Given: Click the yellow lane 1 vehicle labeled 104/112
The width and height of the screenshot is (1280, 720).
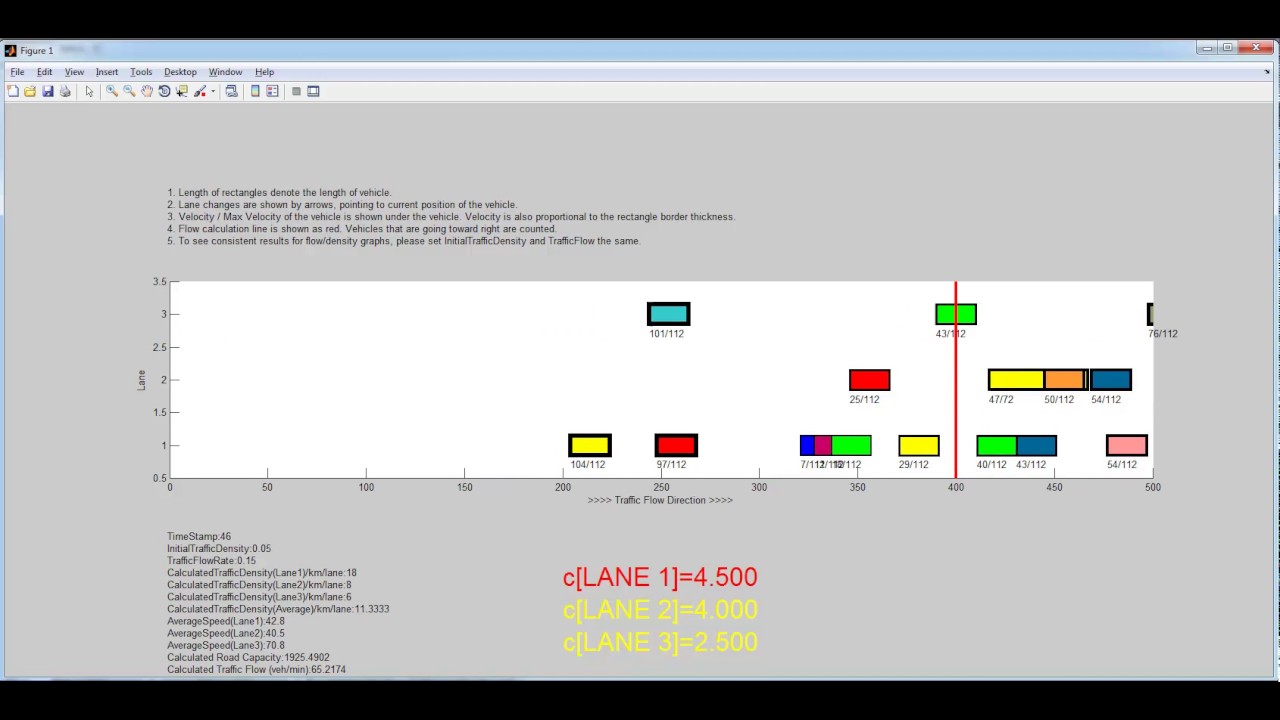Looking at the screenshot, I should pyautogui.click(x=590, y=445).
